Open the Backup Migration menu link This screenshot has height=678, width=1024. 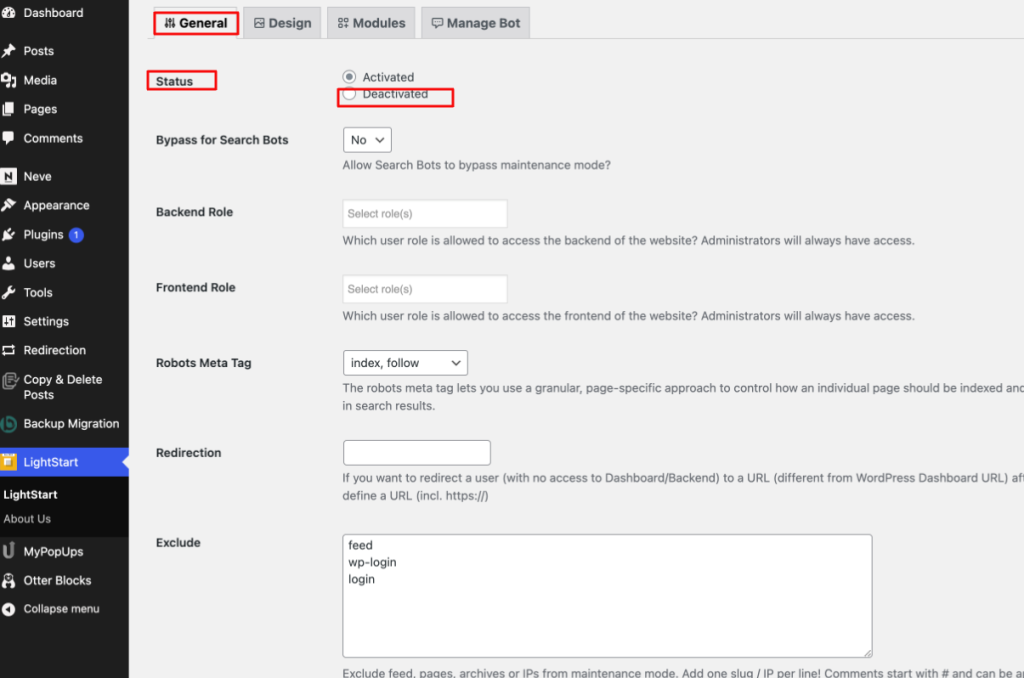pyautogui.click(x=71, y=423)
